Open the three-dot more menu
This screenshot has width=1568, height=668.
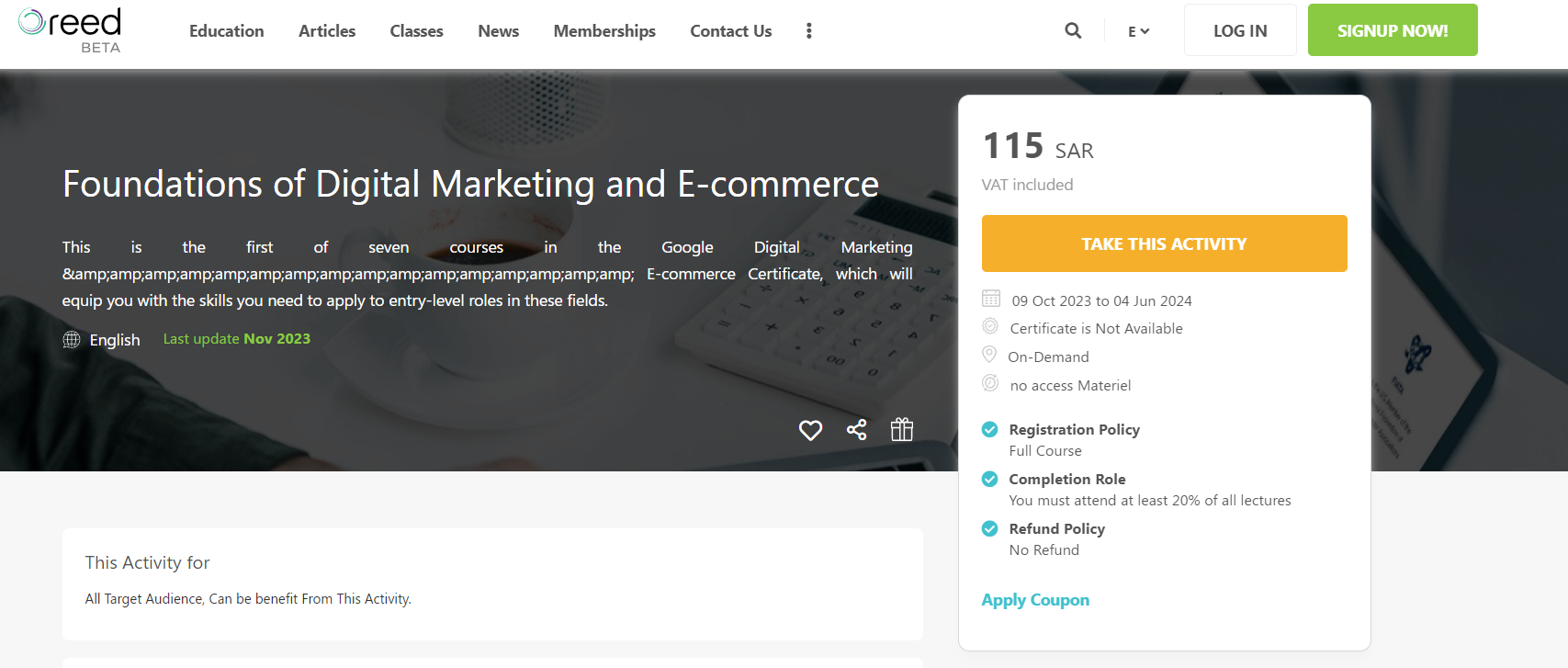pyautogui.click(x=808, y=30)
